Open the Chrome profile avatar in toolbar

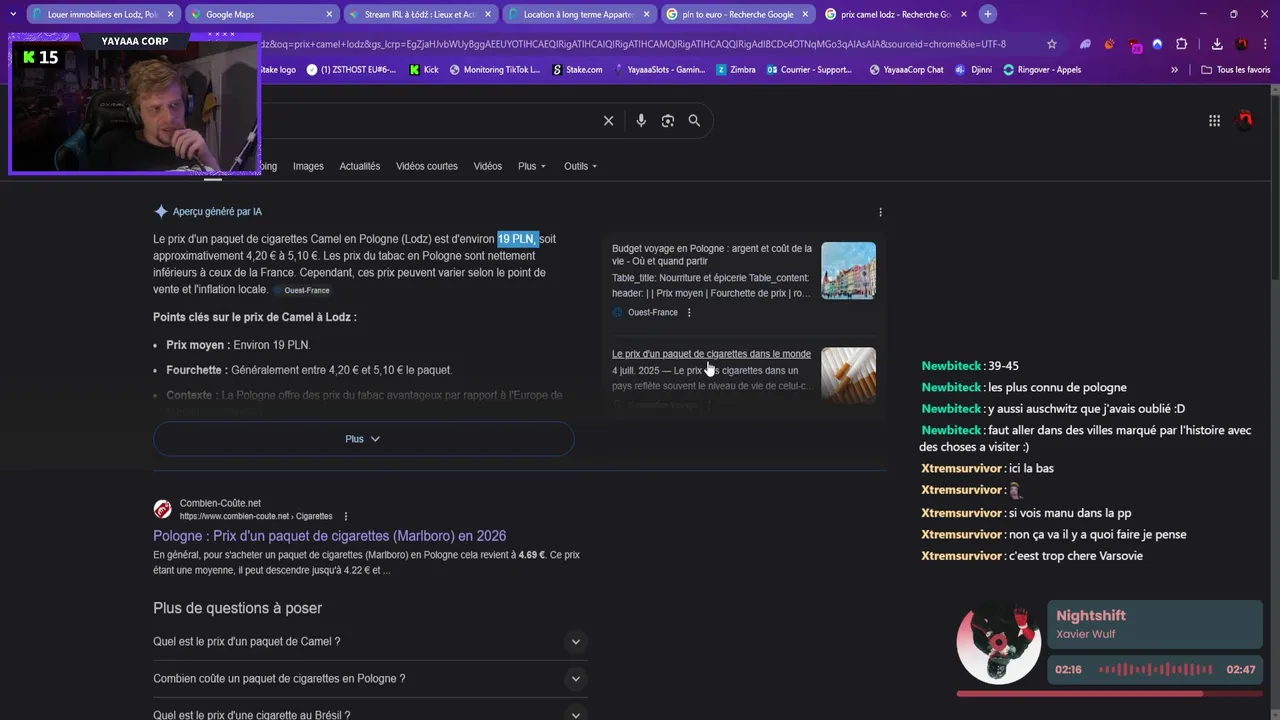point(1242,44)
